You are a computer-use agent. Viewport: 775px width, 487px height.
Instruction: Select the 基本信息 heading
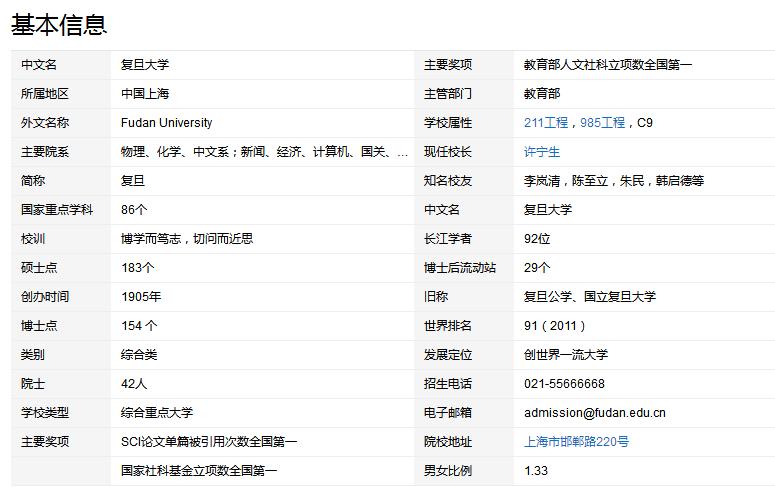coord(59,25)
